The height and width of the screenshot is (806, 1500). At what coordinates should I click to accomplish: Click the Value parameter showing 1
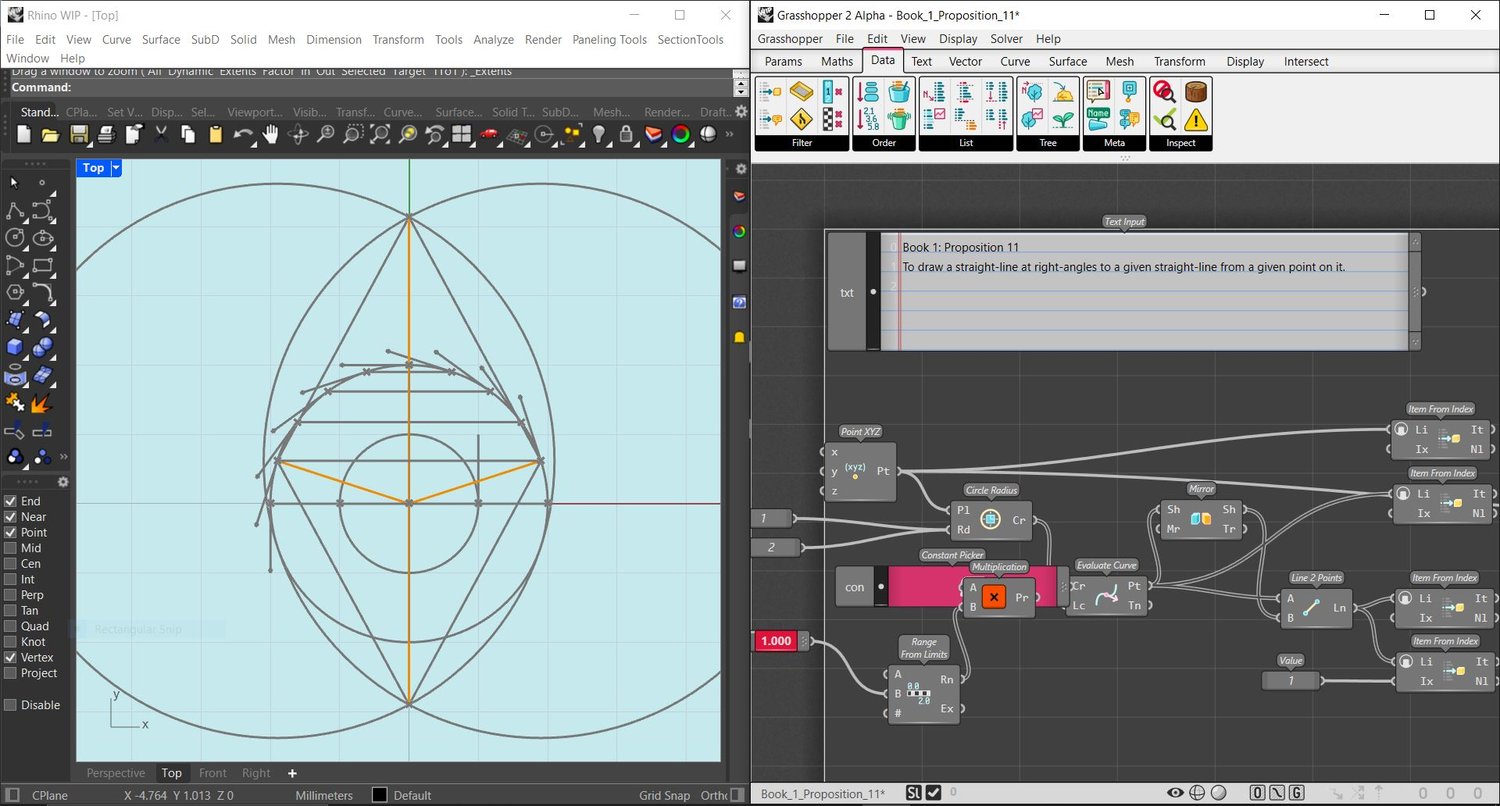point(1290,681)
